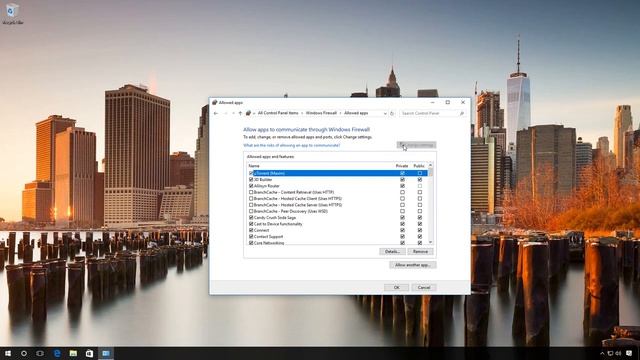This screenshot has height=360, width=640.
Task: Open the address bar history dropdown
Action: [x=385, y=113]
